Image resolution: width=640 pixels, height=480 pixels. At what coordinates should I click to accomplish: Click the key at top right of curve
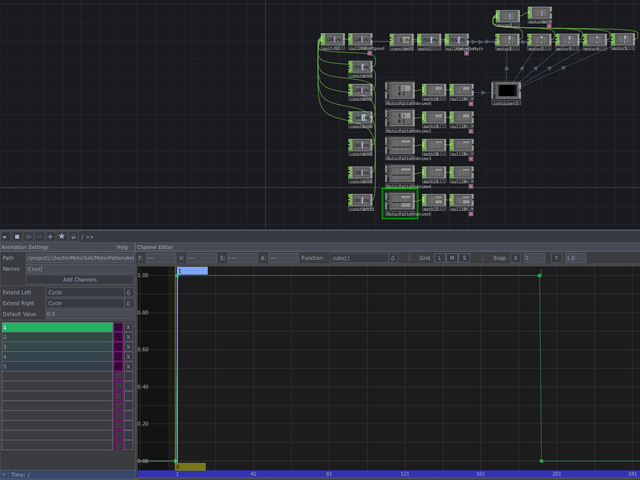[x=540, y=276]
